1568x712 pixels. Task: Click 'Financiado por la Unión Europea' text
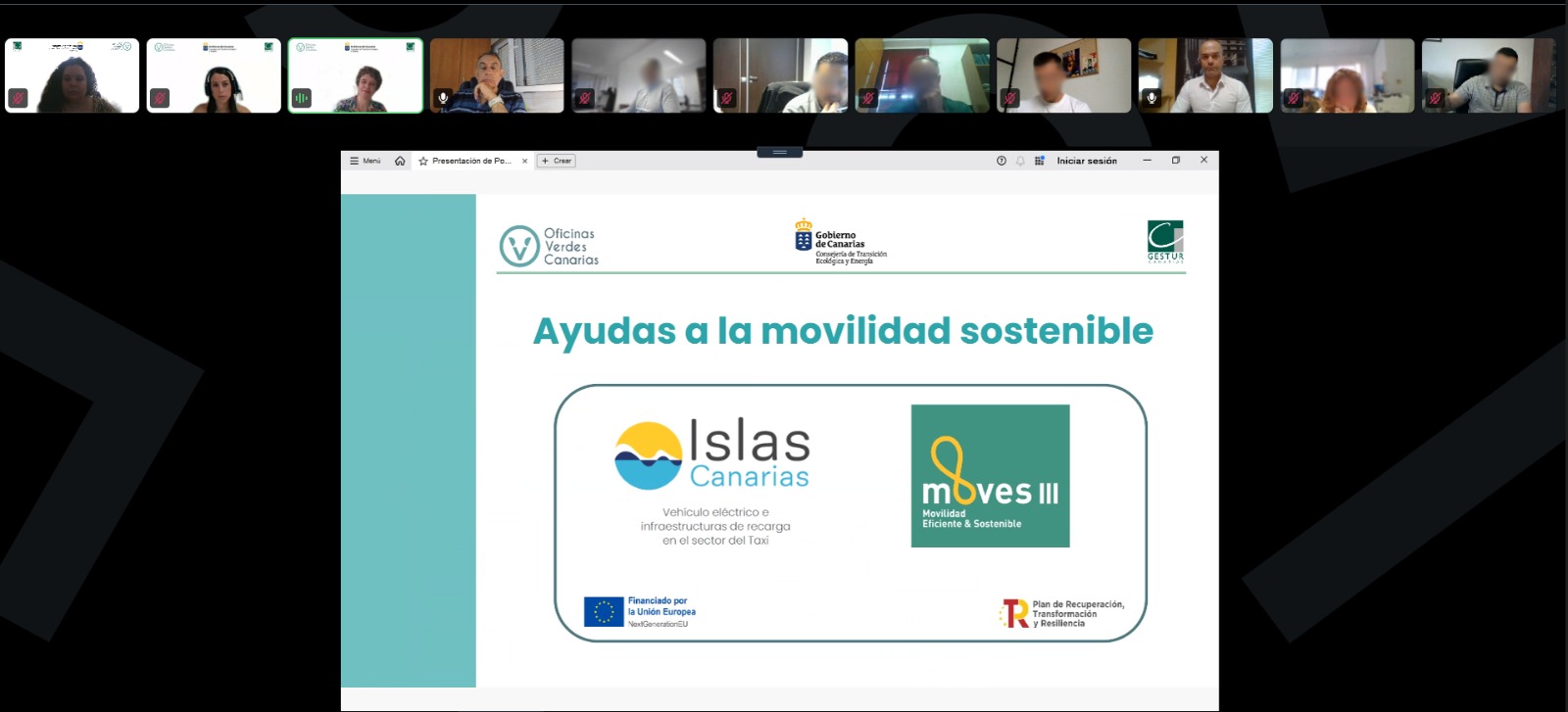pyautogui.click(x=661, y=606)
